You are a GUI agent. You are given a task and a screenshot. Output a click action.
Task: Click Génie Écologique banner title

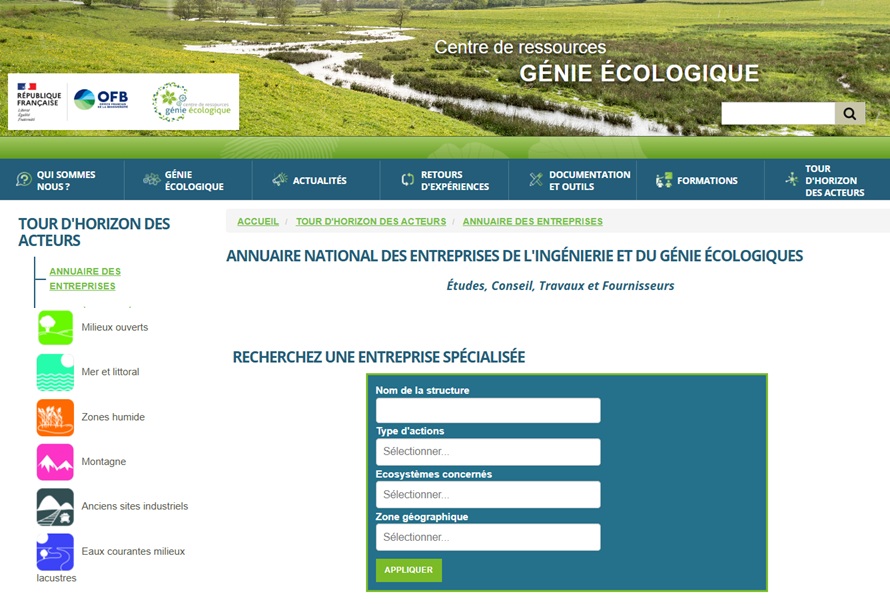click(639, 73)
